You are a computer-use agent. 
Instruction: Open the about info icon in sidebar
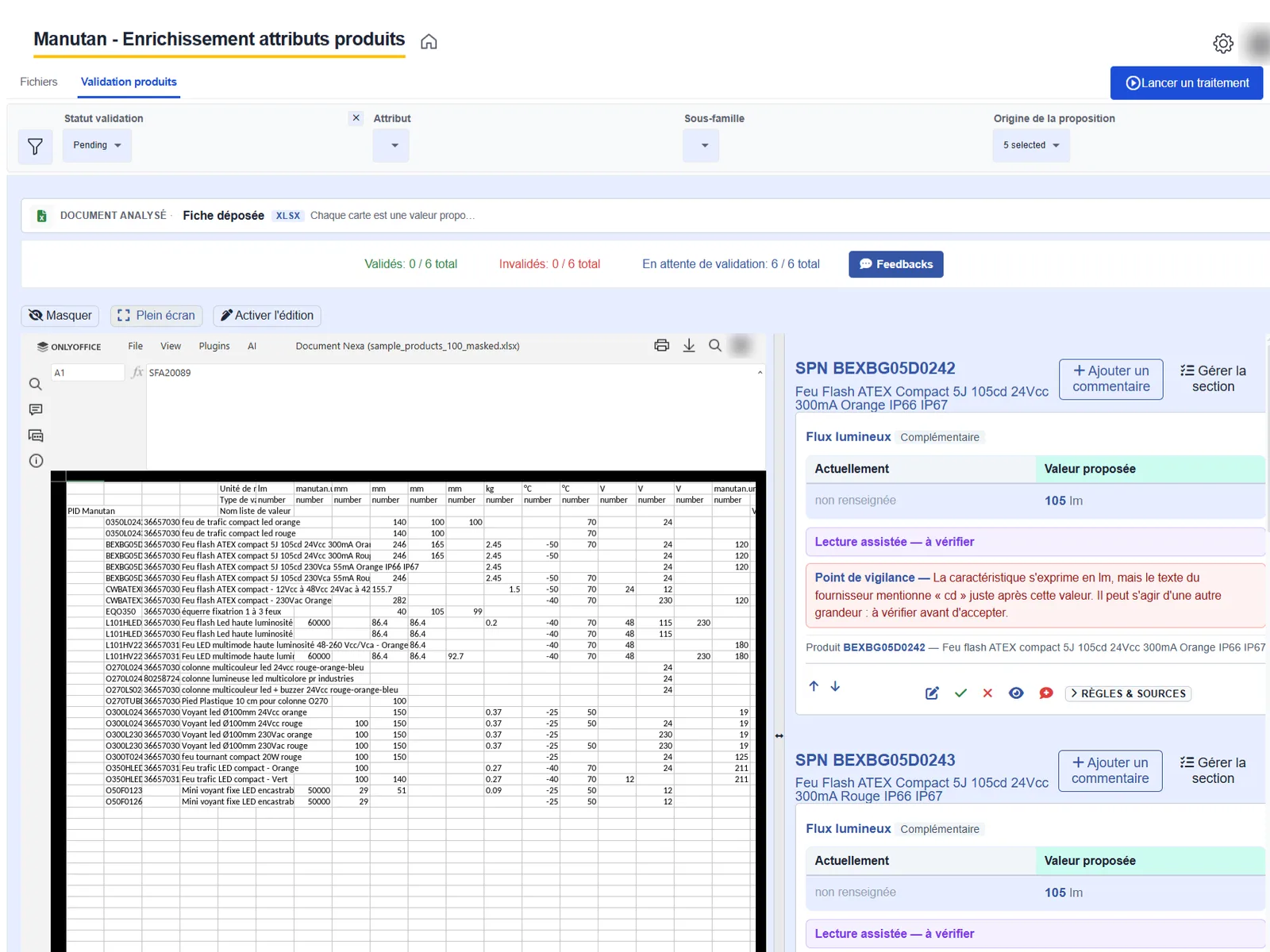coord(36,461)
